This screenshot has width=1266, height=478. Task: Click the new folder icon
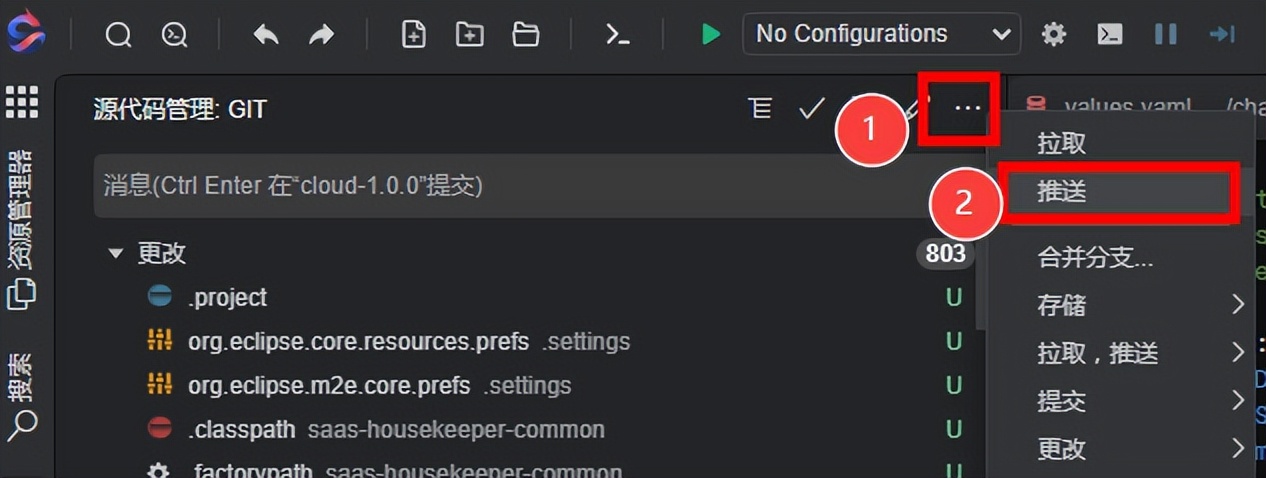coord(469,35)
